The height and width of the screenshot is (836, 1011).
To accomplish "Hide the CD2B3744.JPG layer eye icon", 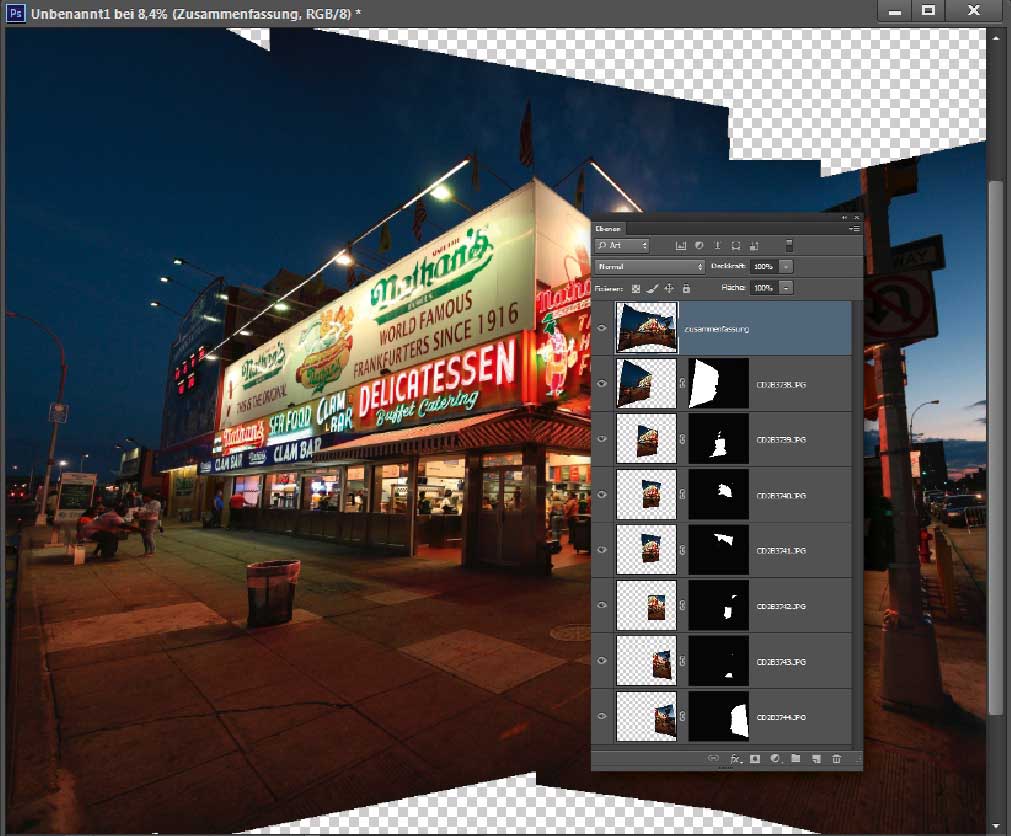I will point(601,716).
